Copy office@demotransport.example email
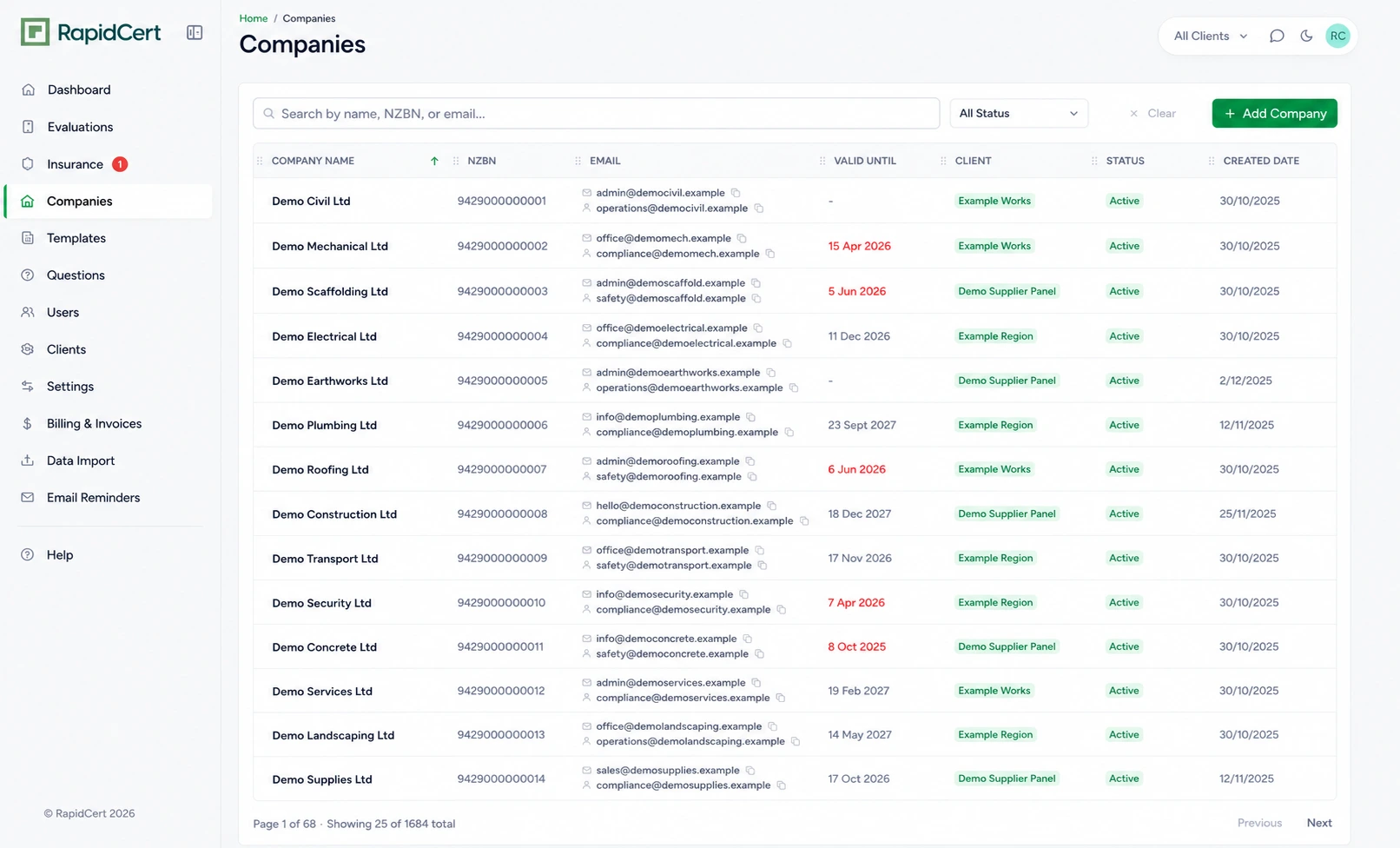Screen dimensions: 1400x848 (x=759, y=550)
